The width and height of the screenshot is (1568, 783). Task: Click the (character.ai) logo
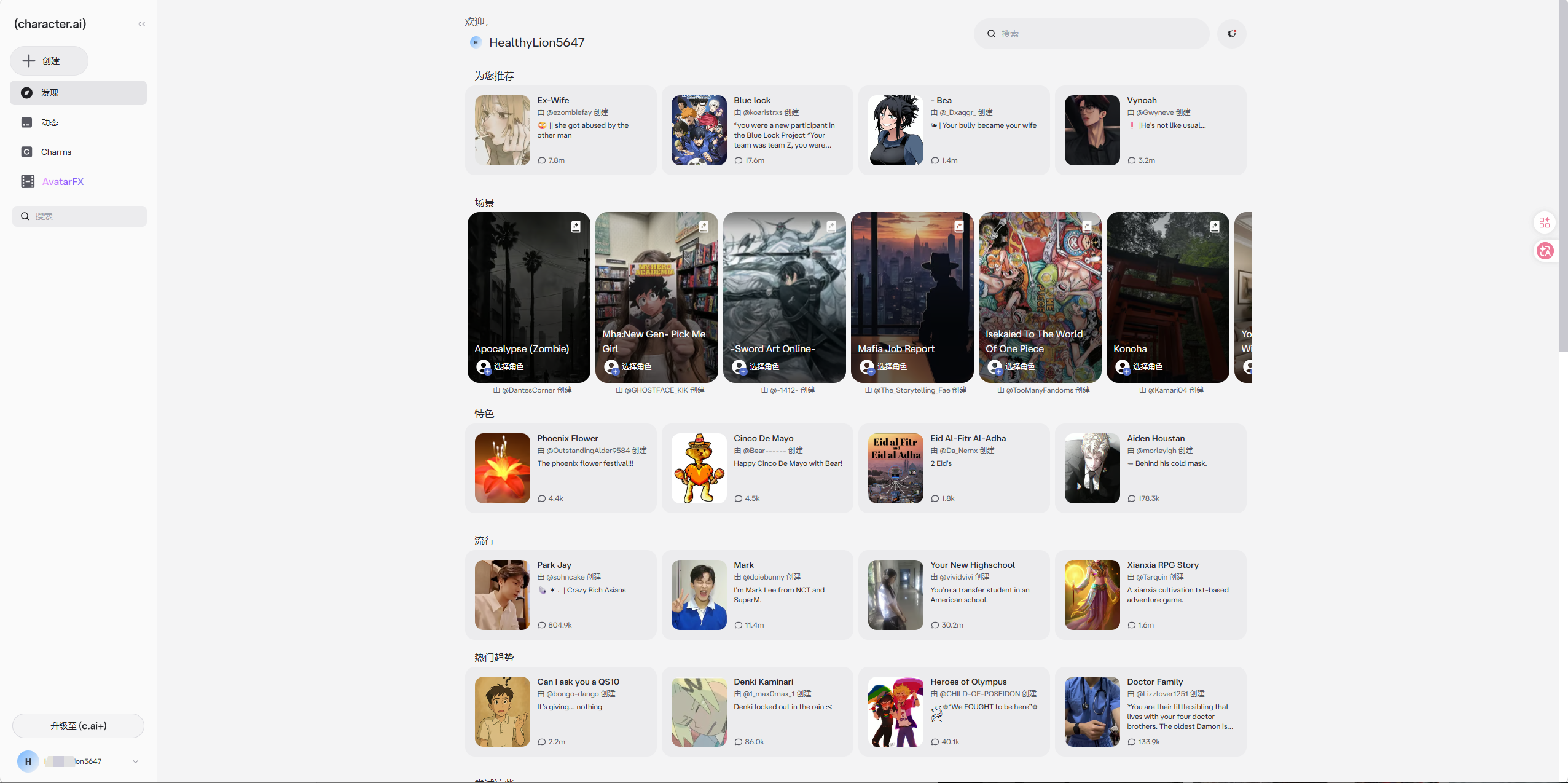click(50, 24)
